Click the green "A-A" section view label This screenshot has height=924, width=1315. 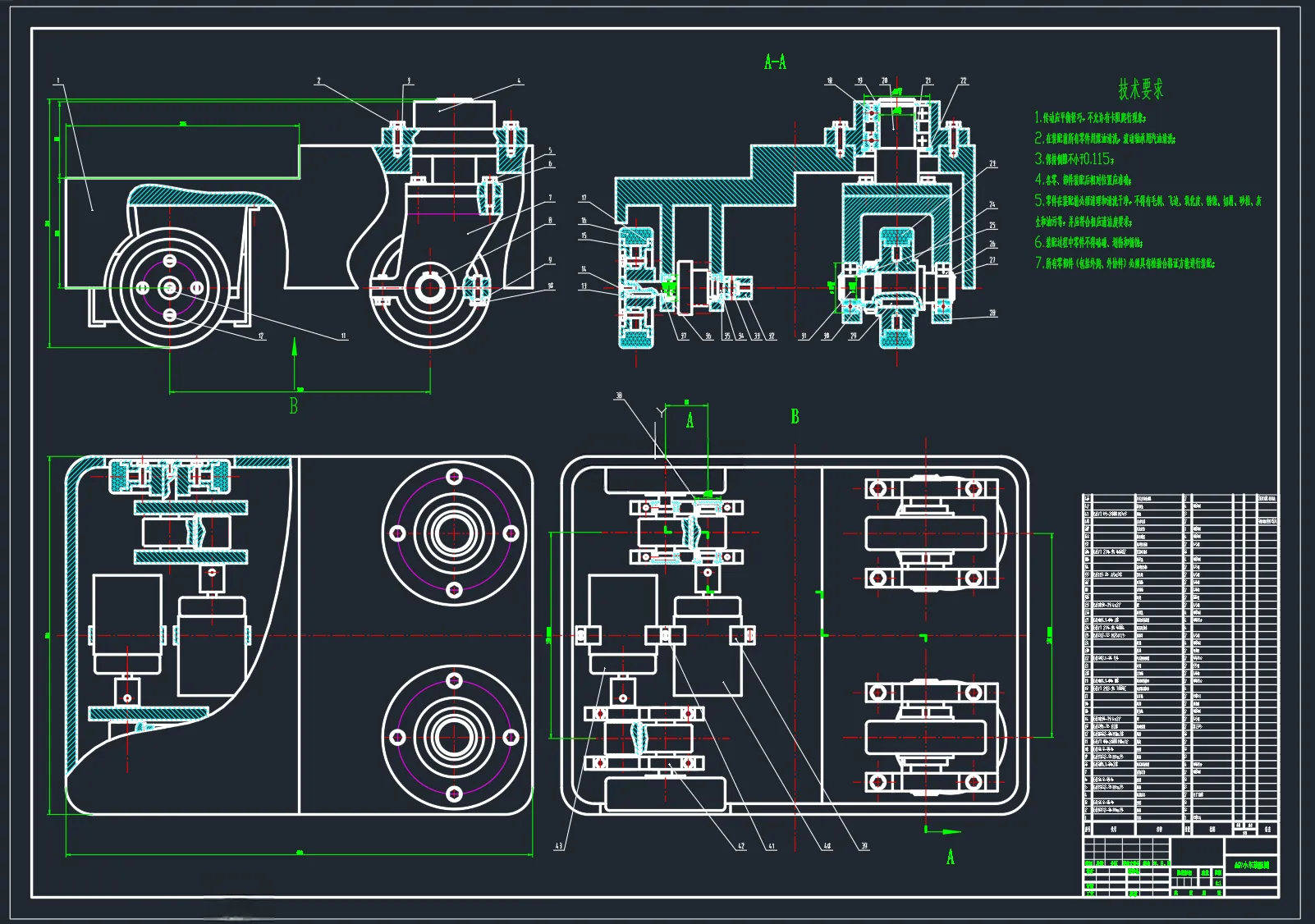coord(775,62)
